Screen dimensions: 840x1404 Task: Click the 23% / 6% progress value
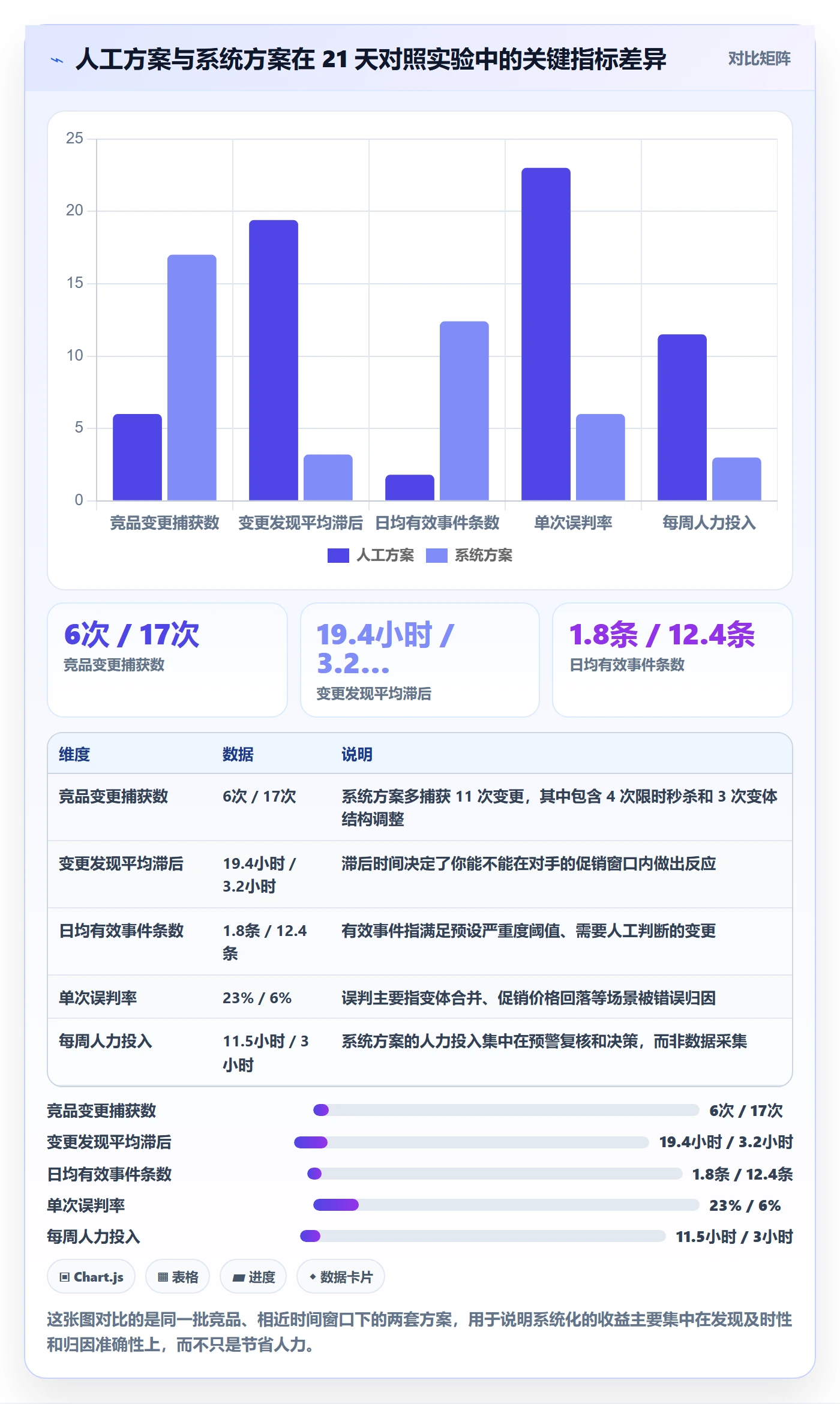745,1205
